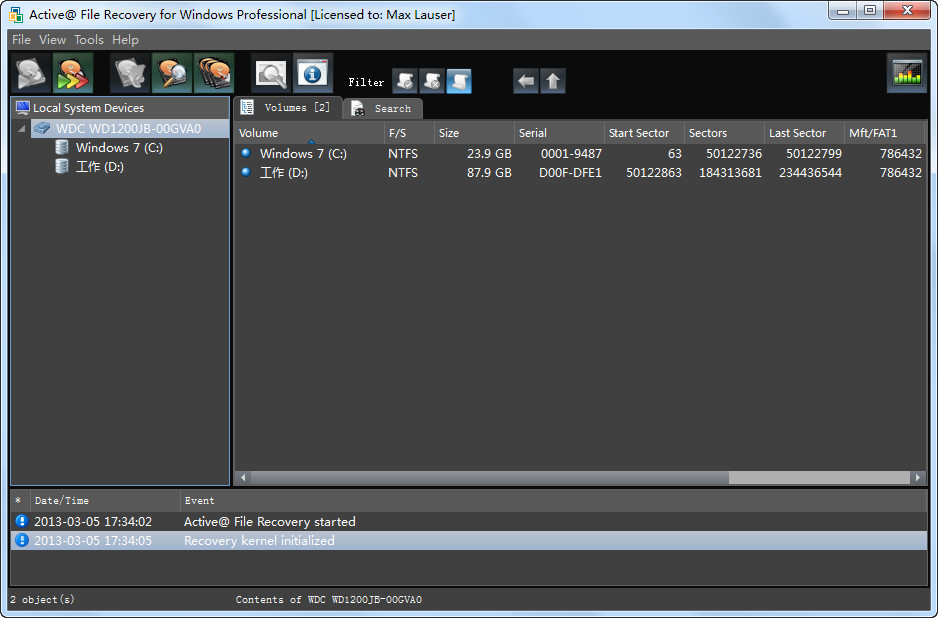The image size is (938, 618).
Task: Sort by the Volume column header
Action: (309, 133)
